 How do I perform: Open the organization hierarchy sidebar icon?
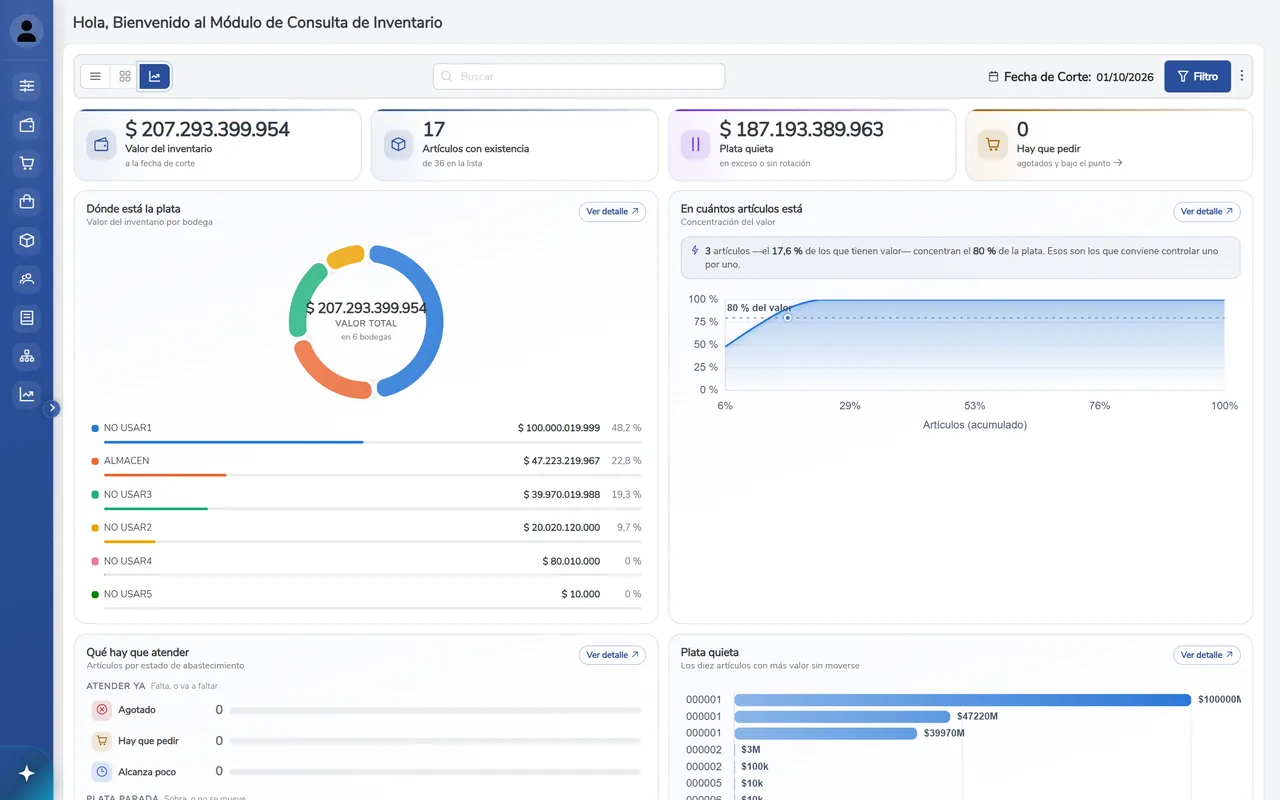27,356
